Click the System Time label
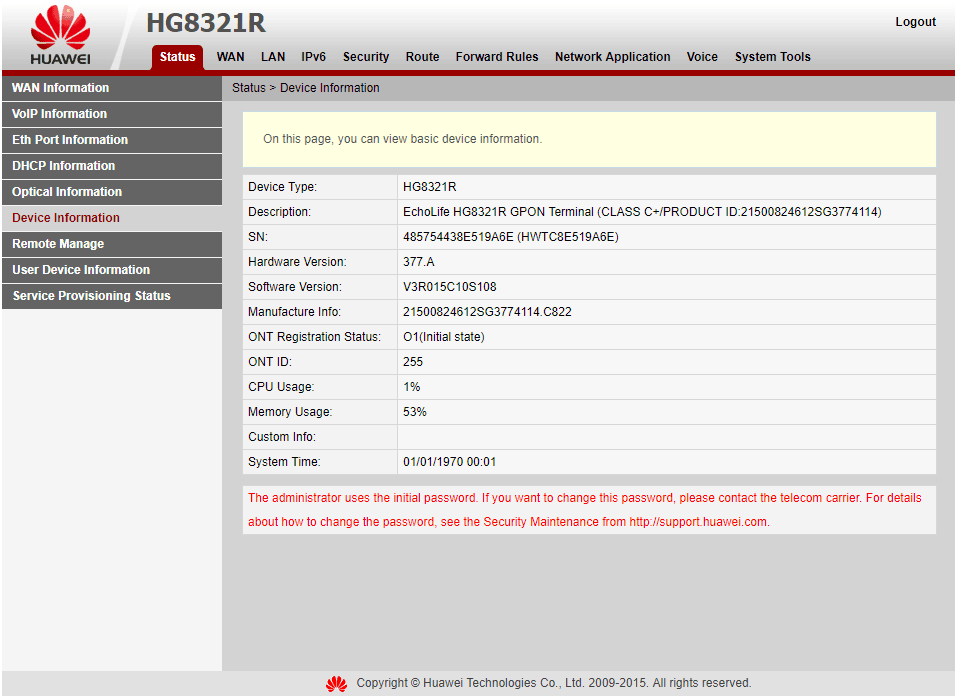Screen dimensions: 955x698 point(284,462)
